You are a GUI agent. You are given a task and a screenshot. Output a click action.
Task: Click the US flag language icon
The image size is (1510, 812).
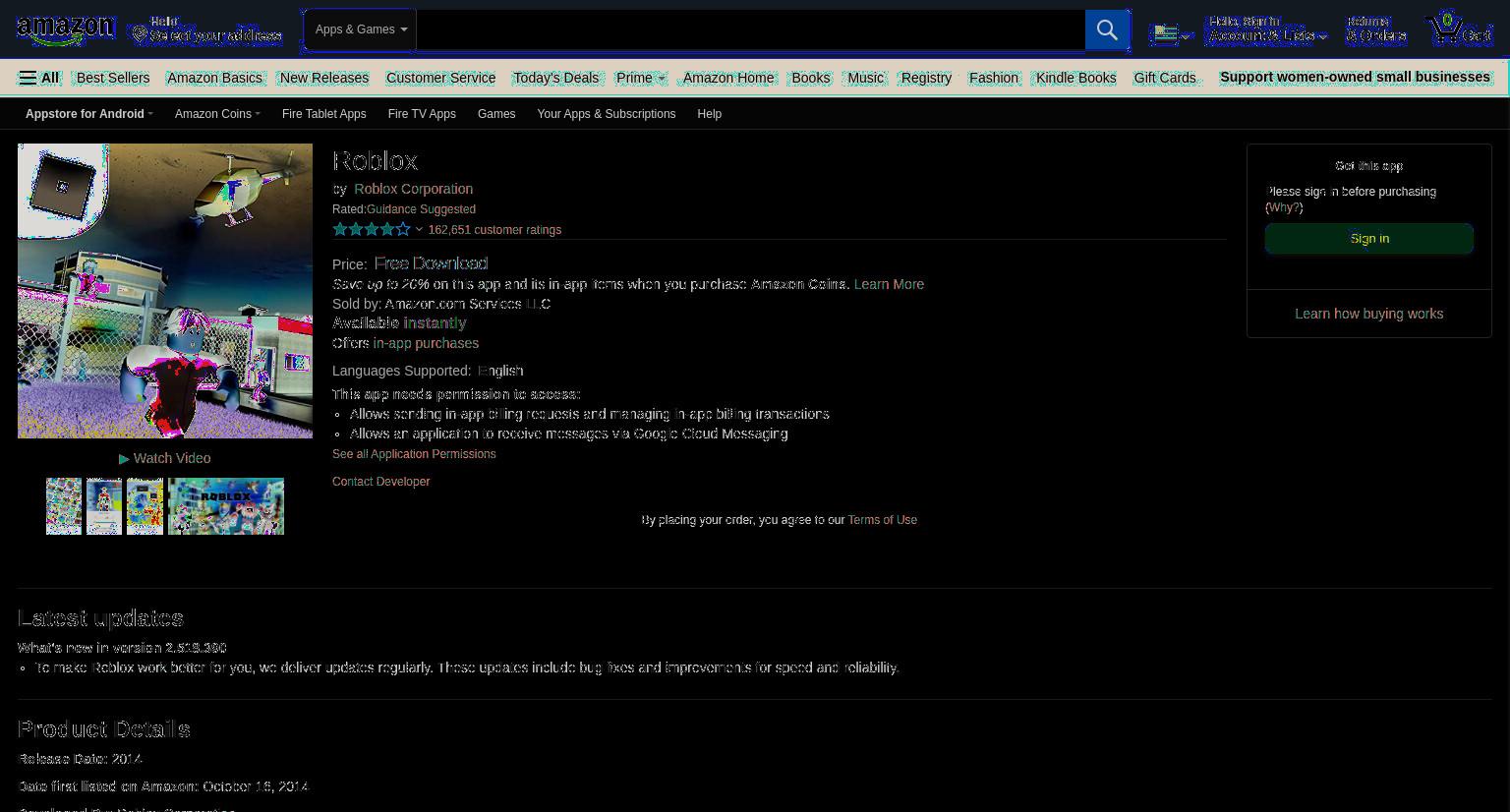[1172, 33]
